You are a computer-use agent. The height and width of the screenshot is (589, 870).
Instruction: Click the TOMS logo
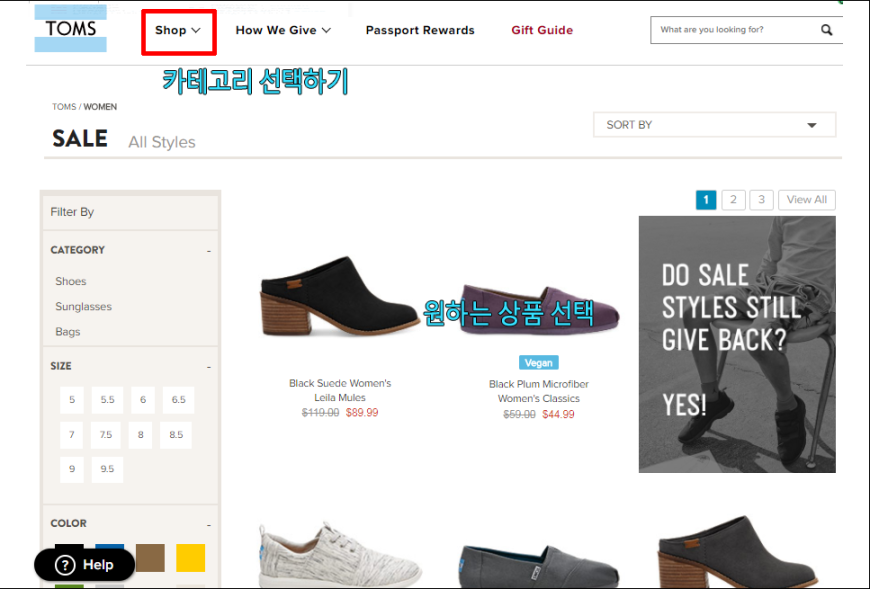pos(70,28)
